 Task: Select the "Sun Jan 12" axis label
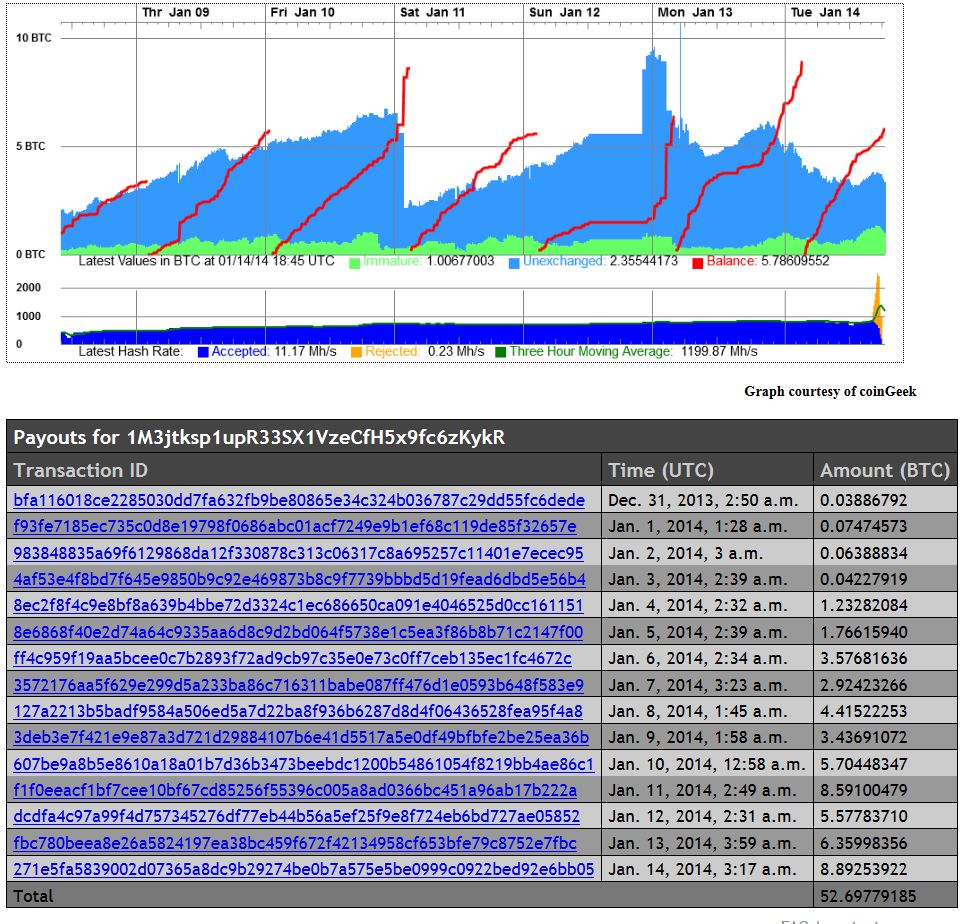pyautogui.click(x=564, y=12)
